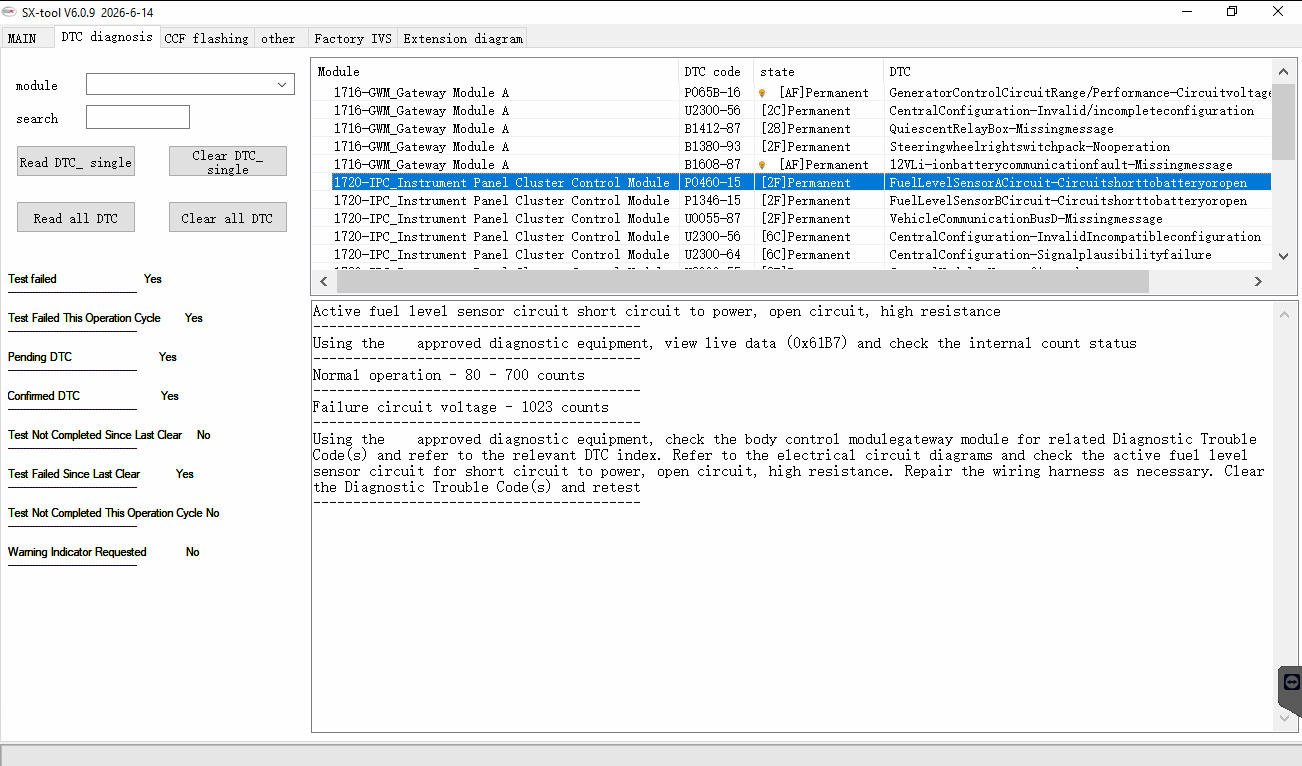Select the P065B-16 DTC row

coord(791,93)
